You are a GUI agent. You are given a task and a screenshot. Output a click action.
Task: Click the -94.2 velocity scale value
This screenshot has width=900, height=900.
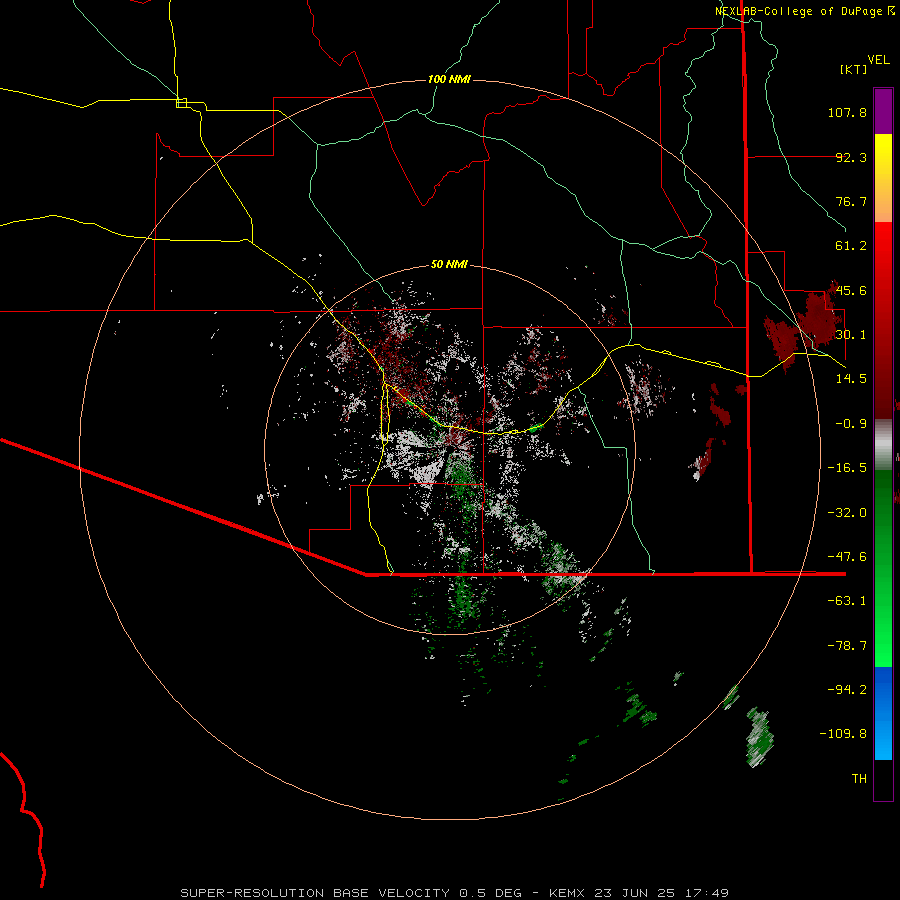pos(847,689)
